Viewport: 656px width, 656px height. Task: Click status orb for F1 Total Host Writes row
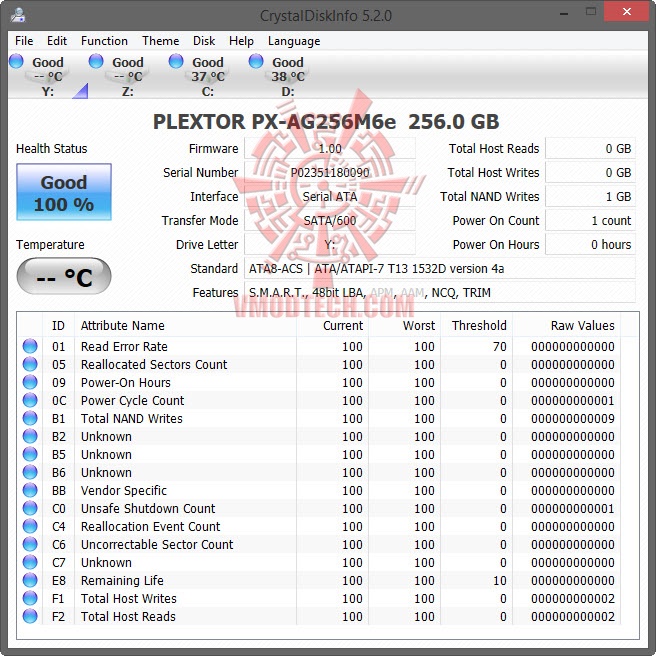pos(30,598)
